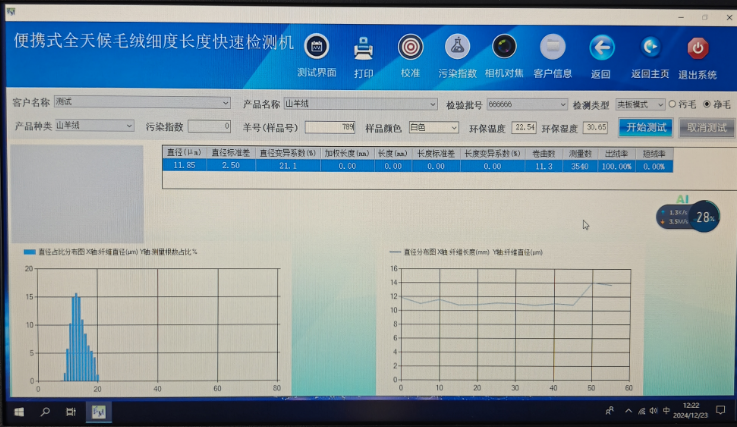This screenshot has height=427, width=737.
Task: Open the 校准 calibration target icon
Action: point(410,47)
